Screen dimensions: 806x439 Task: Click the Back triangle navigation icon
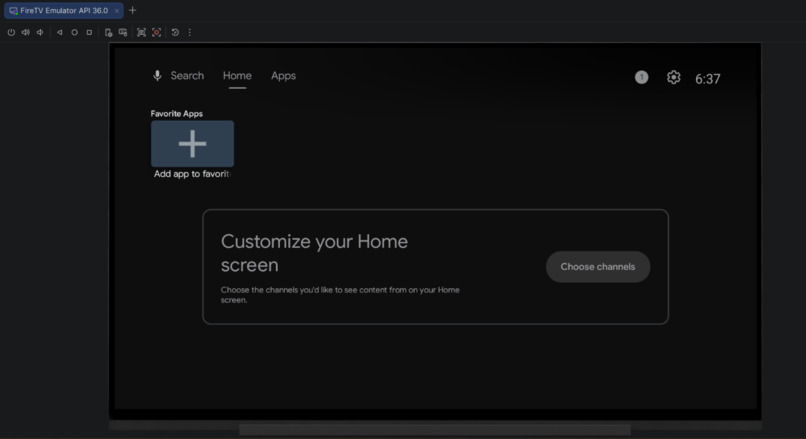[60, 32]
